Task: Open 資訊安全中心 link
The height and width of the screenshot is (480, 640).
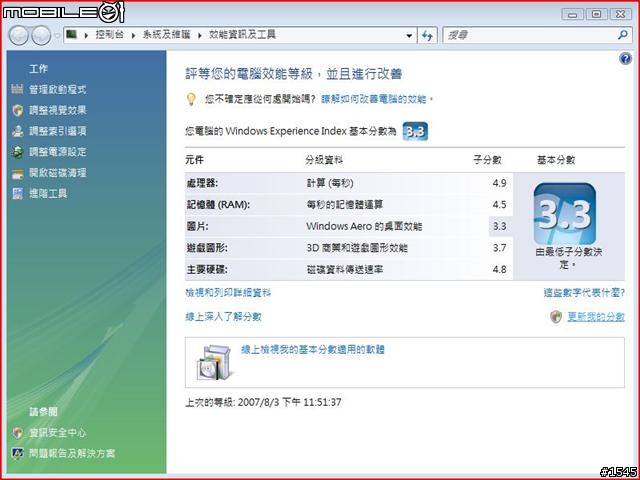Action: [x=58, y=433]
